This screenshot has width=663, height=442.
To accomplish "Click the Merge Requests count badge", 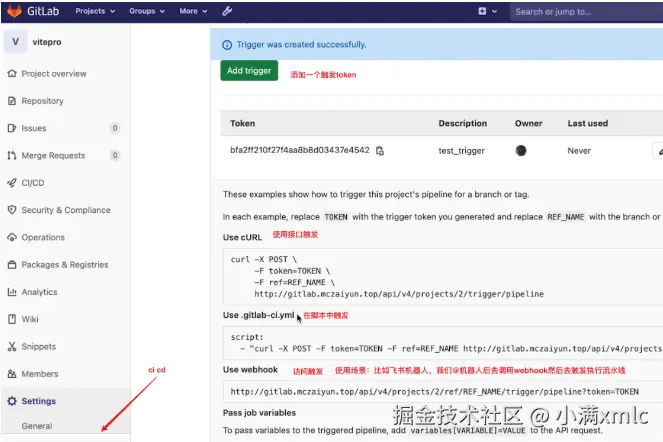I will (x=115, y=156).
